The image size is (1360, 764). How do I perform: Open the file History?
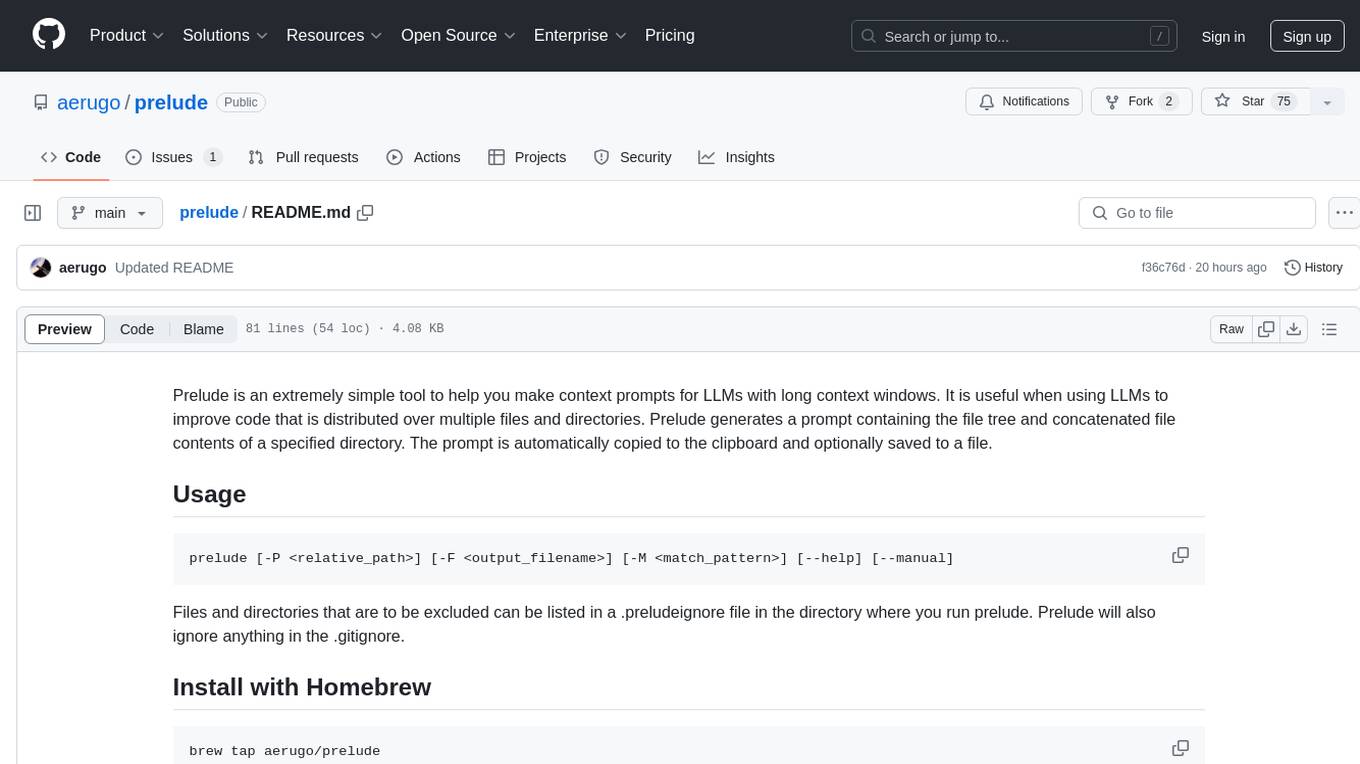tap(1313, 267)
